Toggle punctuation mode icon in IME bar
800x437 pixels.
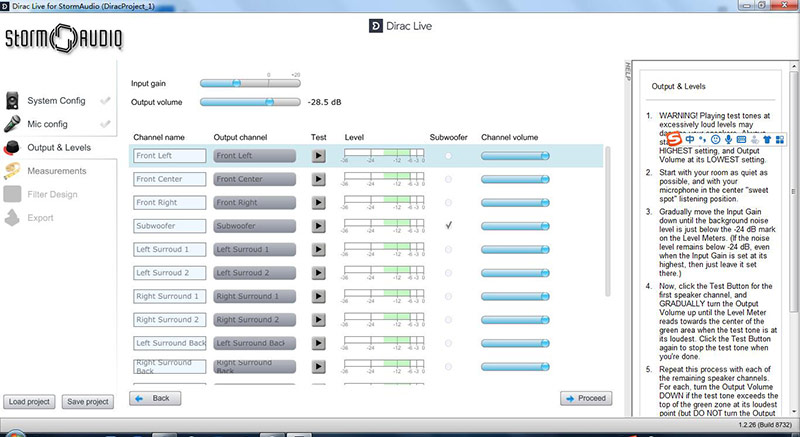tap(703, 139)
